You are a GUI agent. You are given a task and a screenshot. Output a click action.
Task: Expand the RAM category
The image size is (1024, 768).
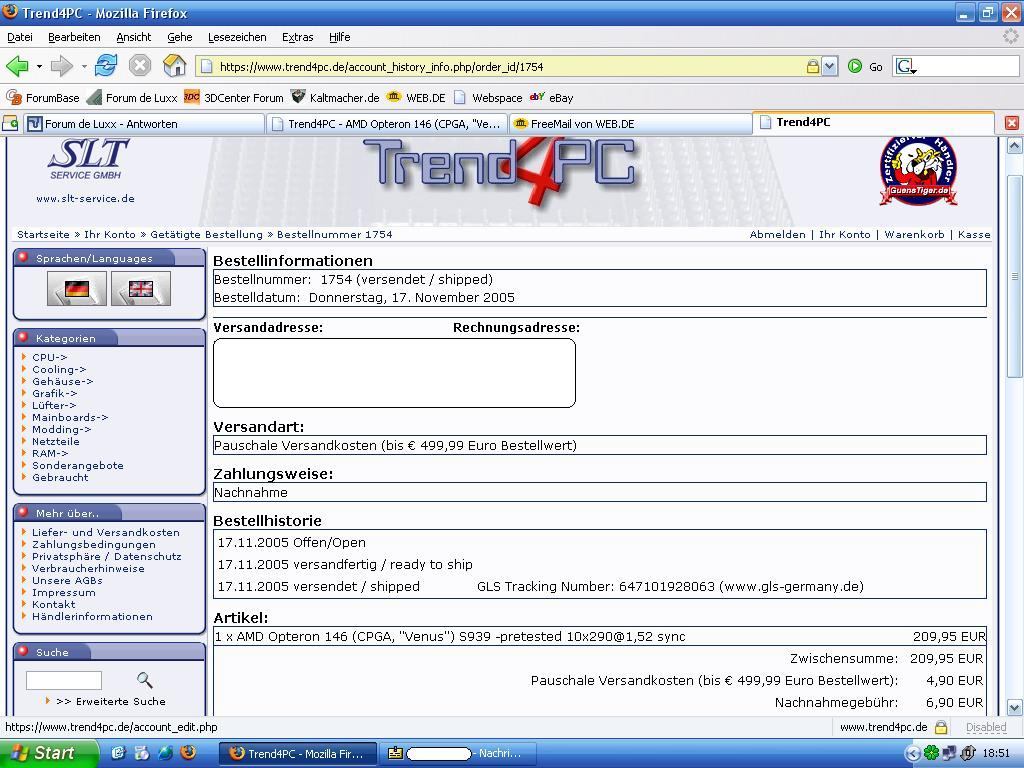click(50, 453)
